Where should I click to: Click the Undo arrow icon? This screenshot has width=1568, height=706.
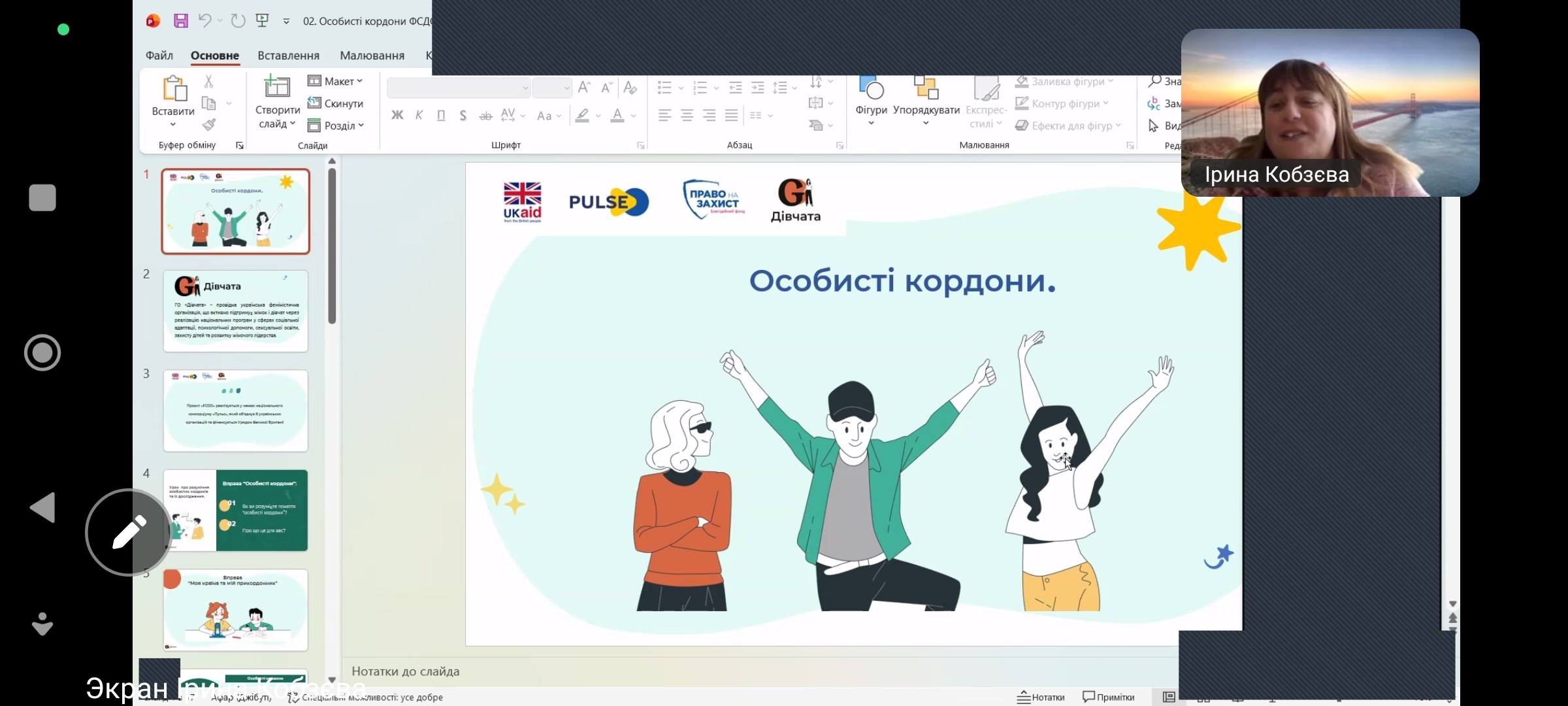pyautogui.click(x=204, y=21)
